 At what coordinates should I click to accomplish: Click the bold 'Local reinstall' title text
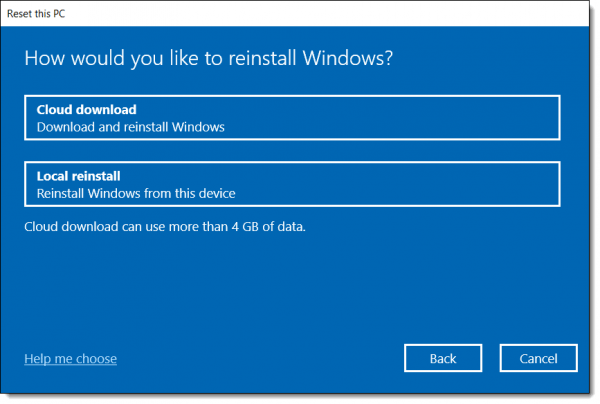pos(78,176)
